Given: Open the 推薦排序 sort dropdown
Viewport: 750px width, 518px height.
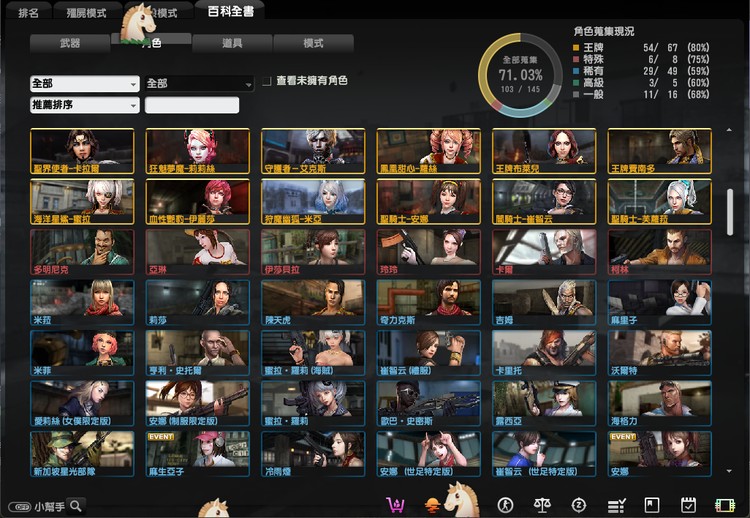Looking at the screenshot, I should (x=84, y=105).
